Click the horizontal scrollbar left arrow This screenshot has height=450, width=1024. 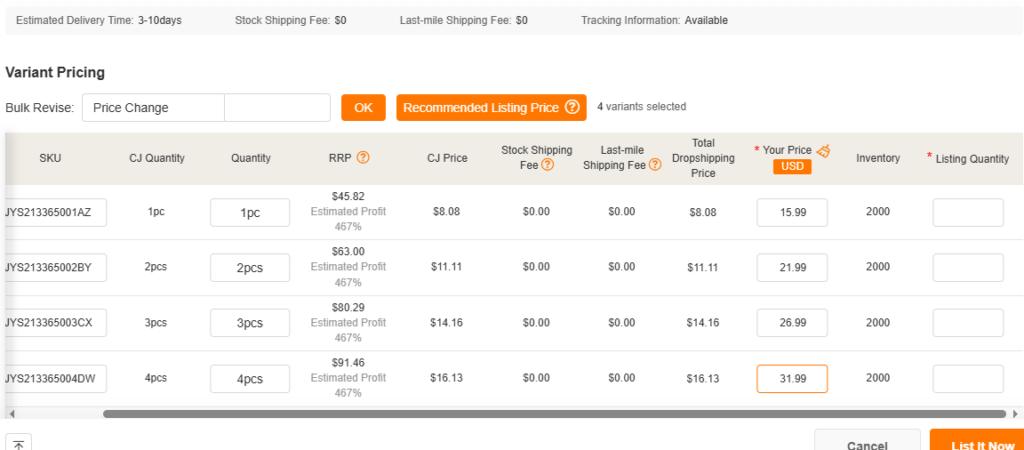11,413
